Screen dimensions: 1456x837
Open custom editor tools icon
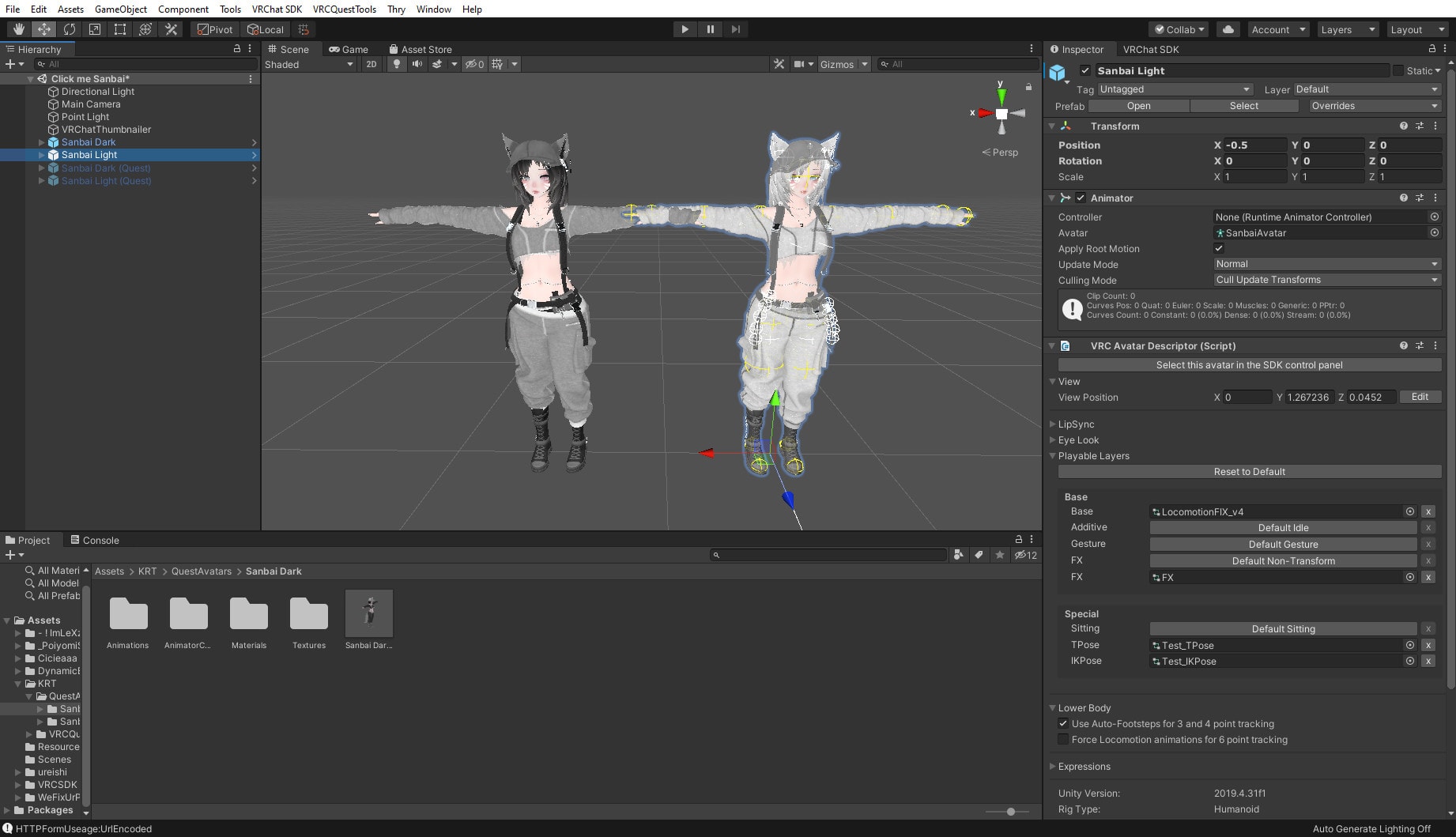coord(171,29)
